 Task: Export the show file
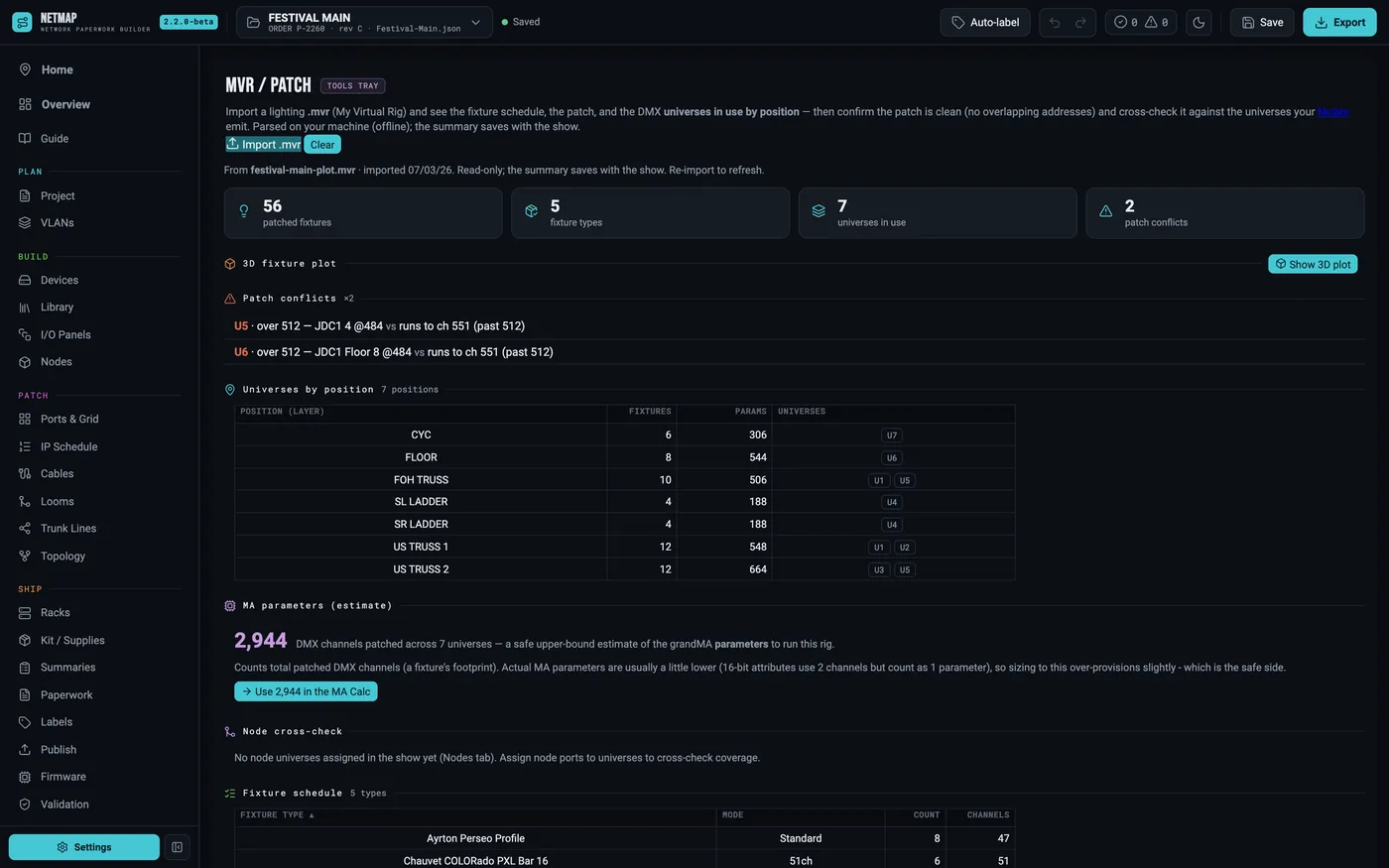click(x=1339, y=22)
